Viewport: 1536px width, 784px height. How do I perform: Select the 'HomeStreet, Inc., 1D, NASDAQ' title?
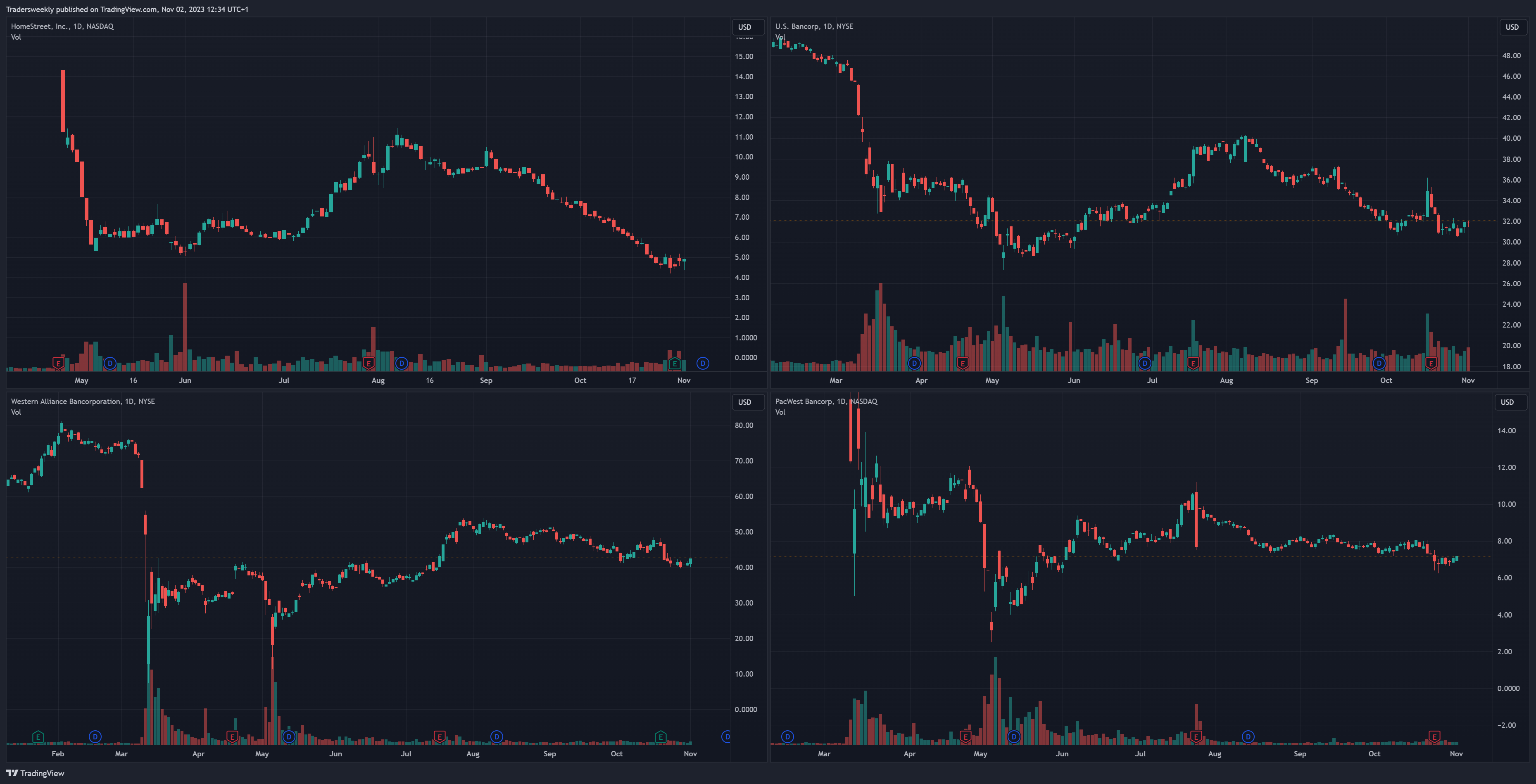(62, 26)
